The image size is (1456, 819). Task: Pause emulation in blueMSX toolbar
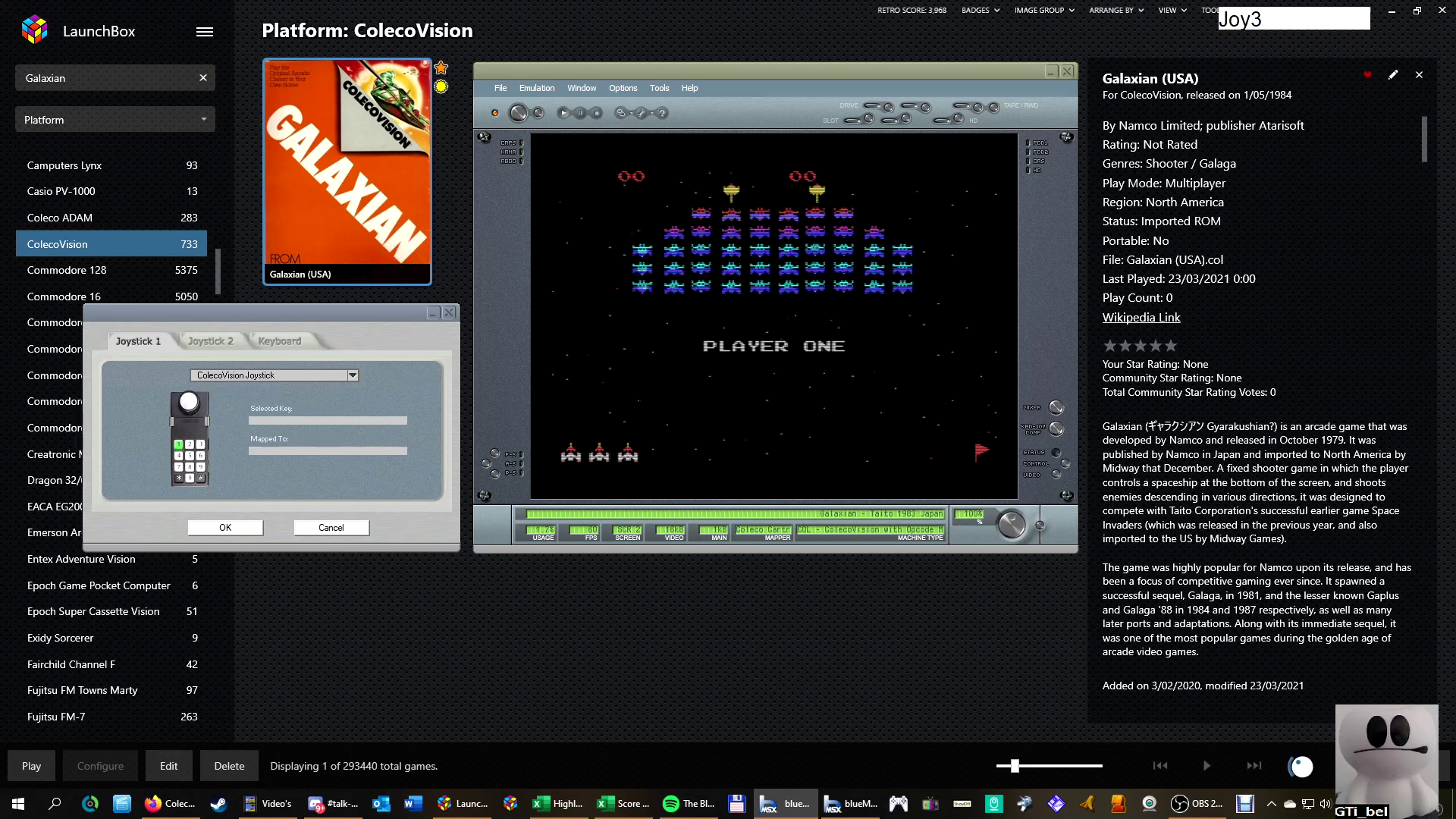(580, 113)
